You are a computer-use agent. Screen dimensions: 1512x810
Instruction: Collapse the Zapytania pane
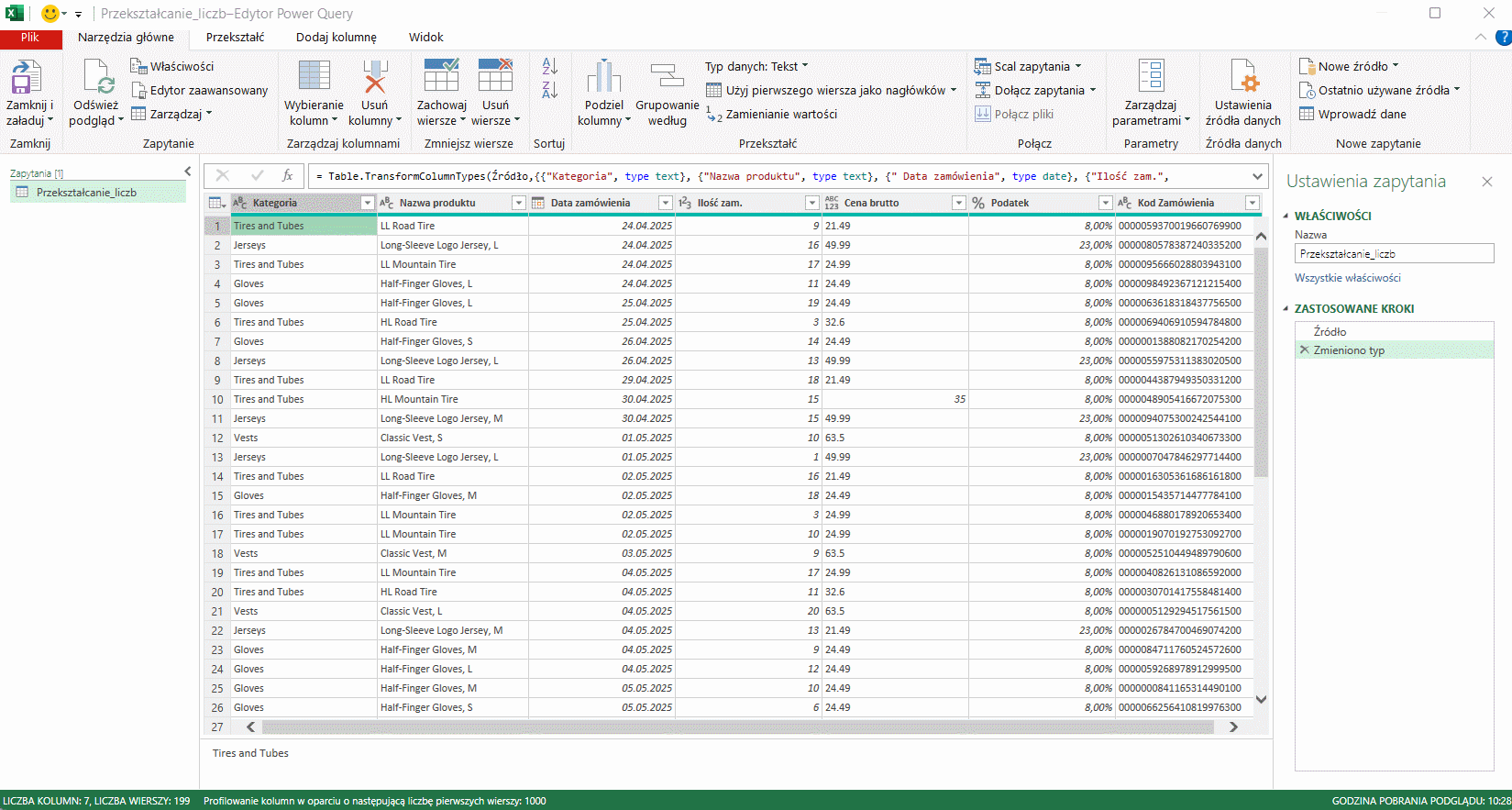pyautogui.click(x=187, y=172)
